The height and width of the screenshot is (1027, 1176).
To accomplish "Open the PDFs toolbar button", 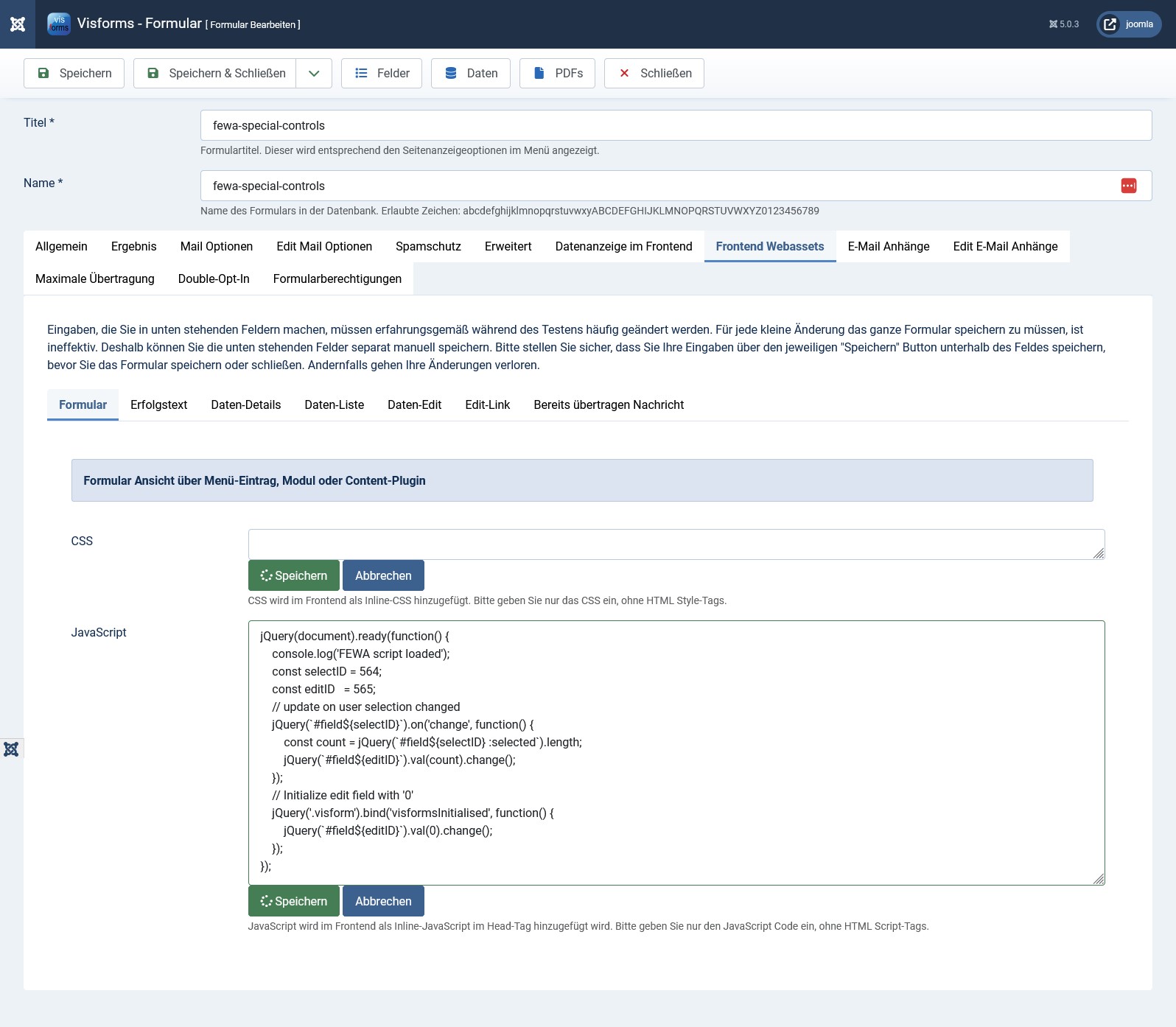I will 557,73.
